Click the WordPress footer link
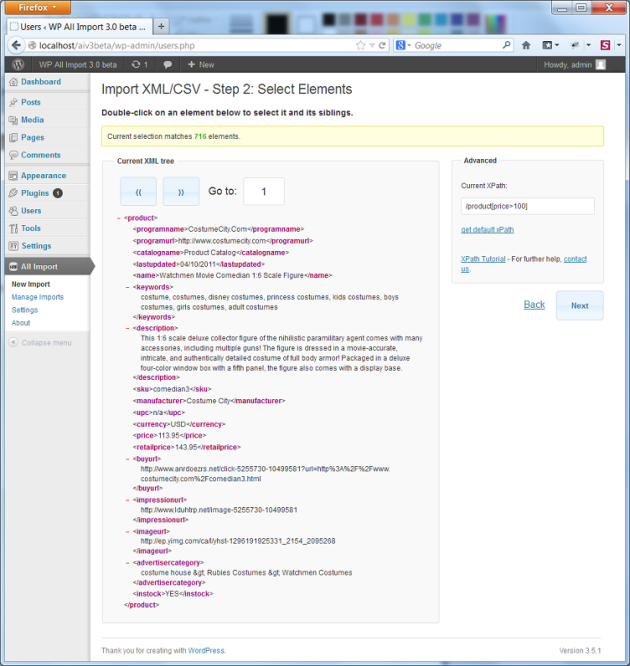The image size is (630, 666). click(x=206, y=650)
